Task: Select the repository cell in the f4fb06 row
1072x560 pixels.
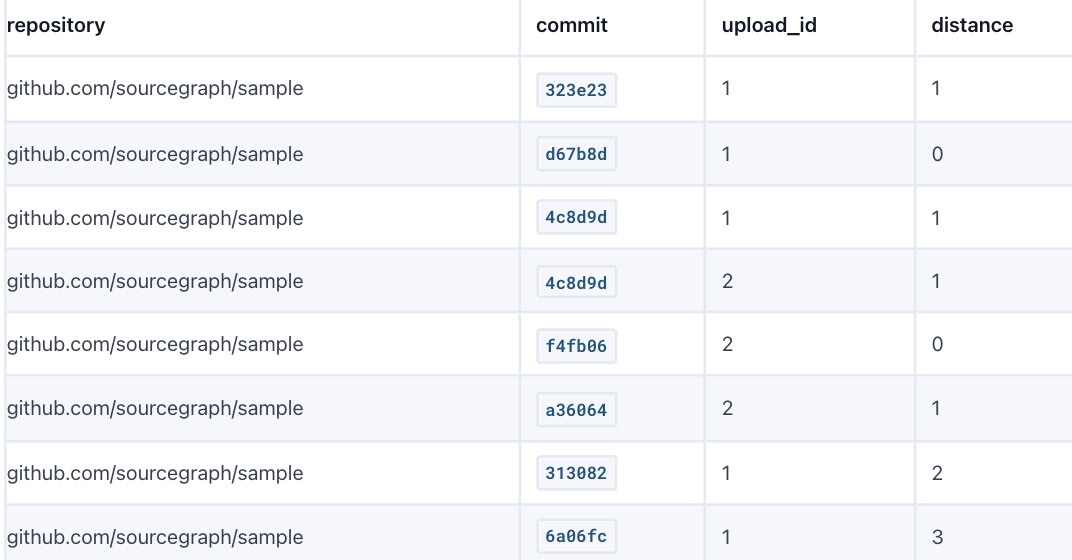Action: pos(155,344)
